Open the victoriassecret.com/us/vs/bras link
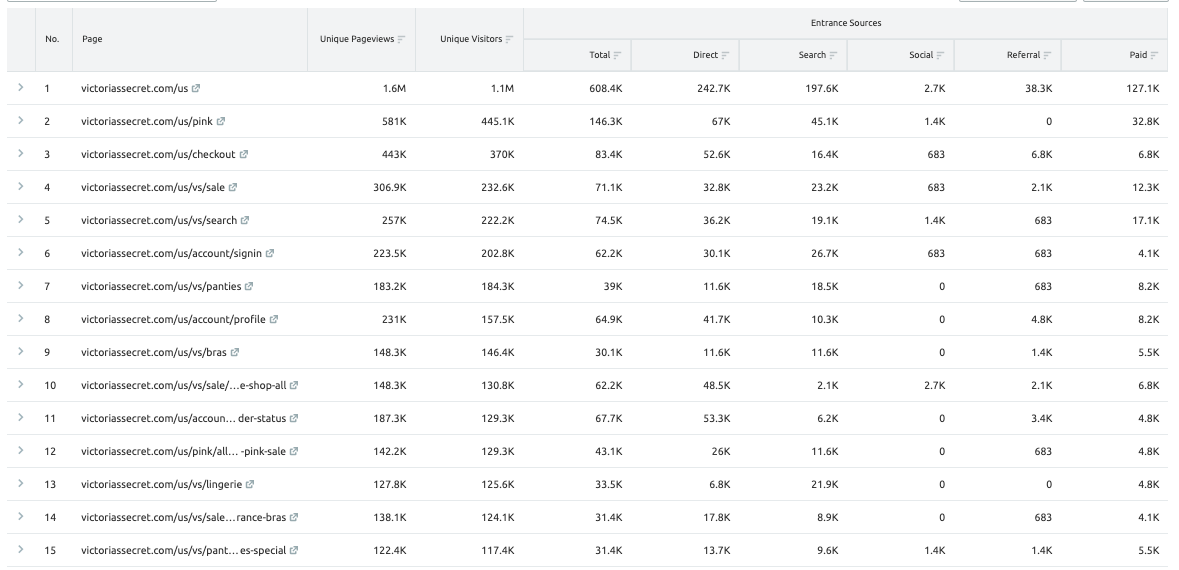This screenshot has width=1179, height=570. pyautogui.click(x=154, y=352)
